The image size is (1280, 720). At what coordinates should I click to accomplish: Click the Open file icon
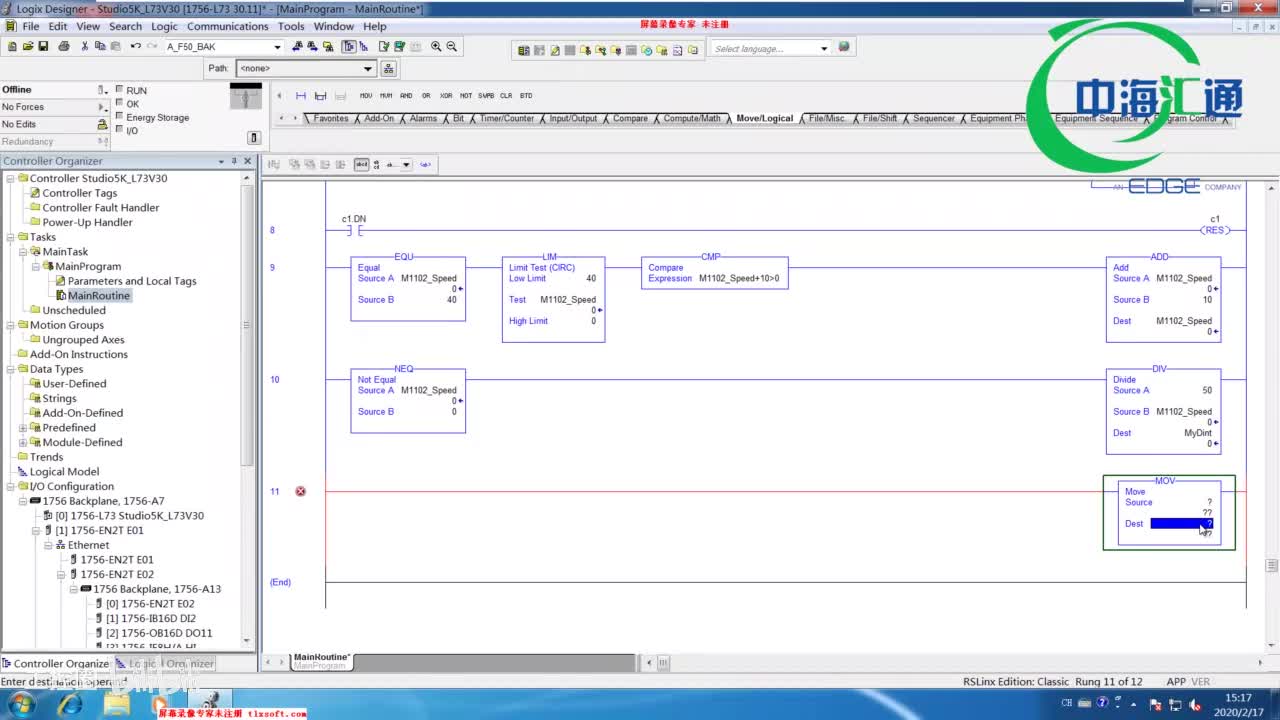pos(27,46)
